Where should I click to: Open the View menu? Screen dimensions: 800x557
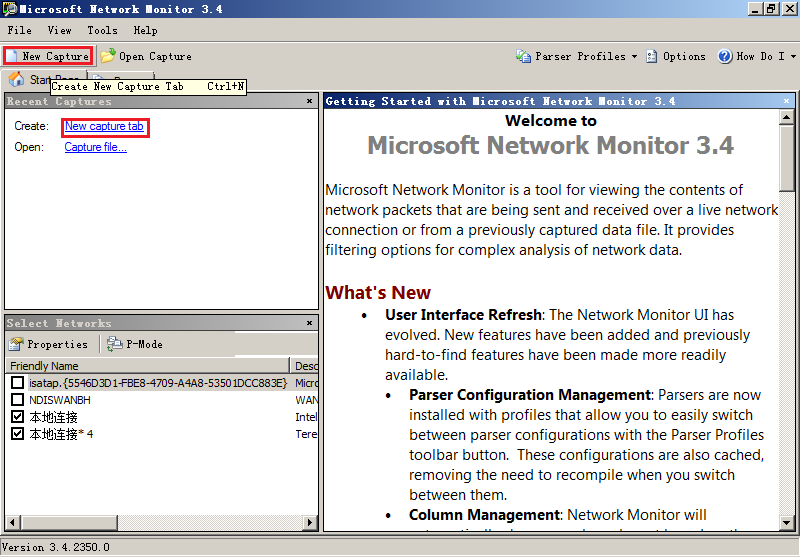pos(60,30)
